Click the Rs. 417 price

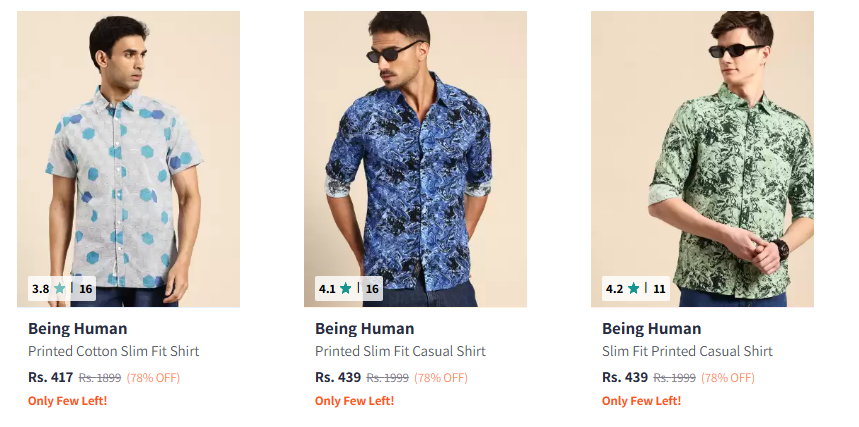click(x=50, y=377)
